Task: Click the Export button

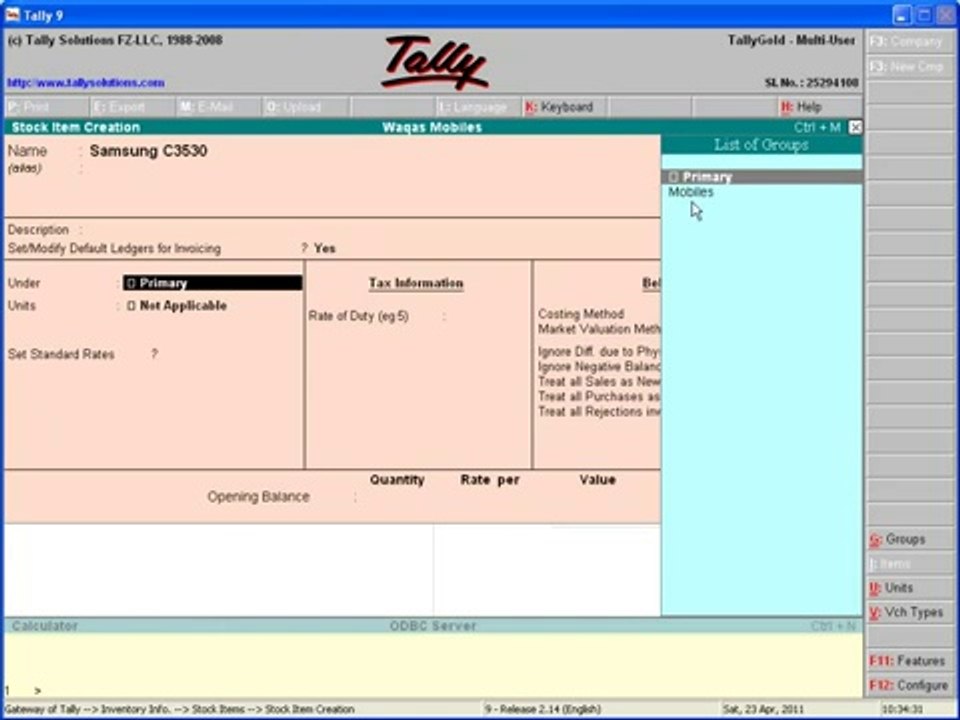Action: (x=133, y=107)
